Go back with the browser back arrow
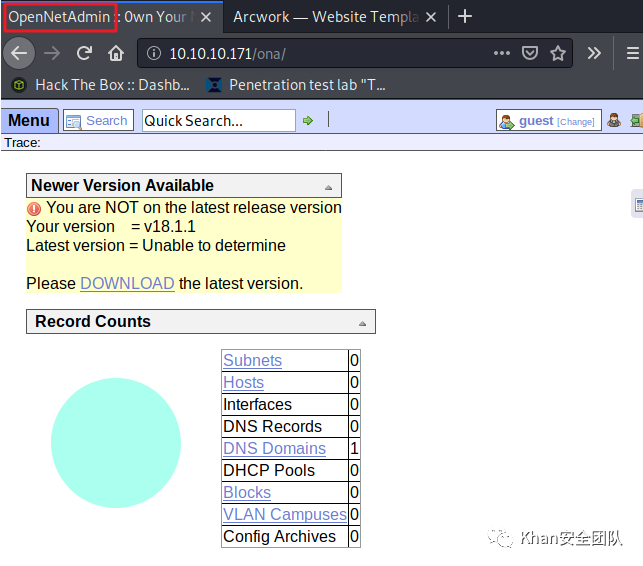643x566 pixels. (x=19, y=53)
